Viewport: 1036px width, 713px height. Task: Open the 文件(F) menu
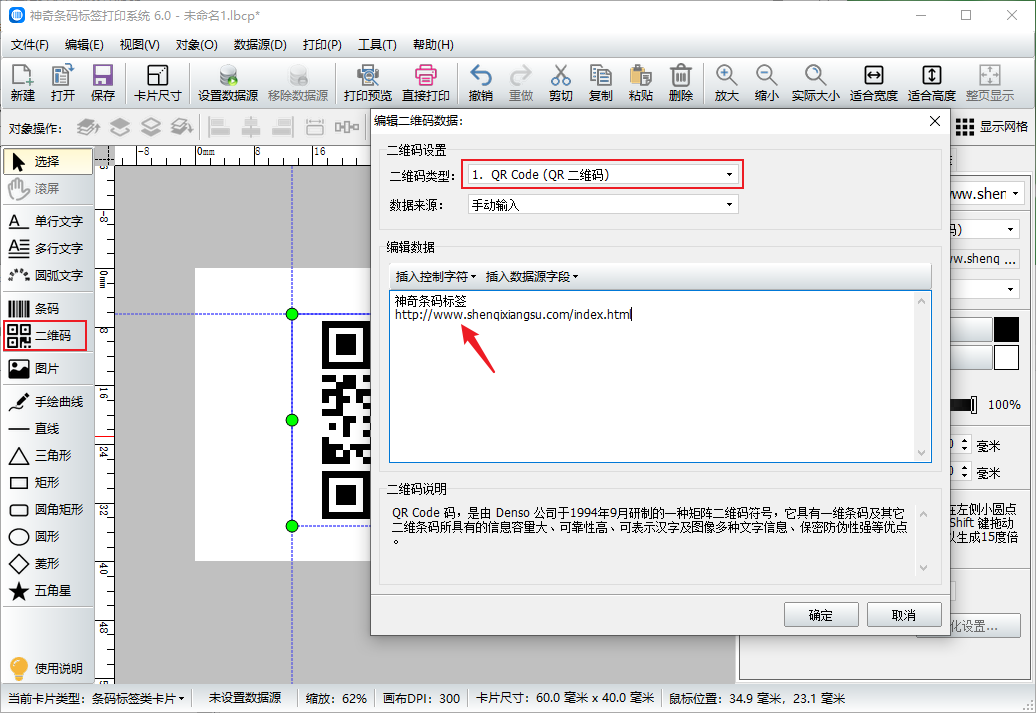pos(30,45)
